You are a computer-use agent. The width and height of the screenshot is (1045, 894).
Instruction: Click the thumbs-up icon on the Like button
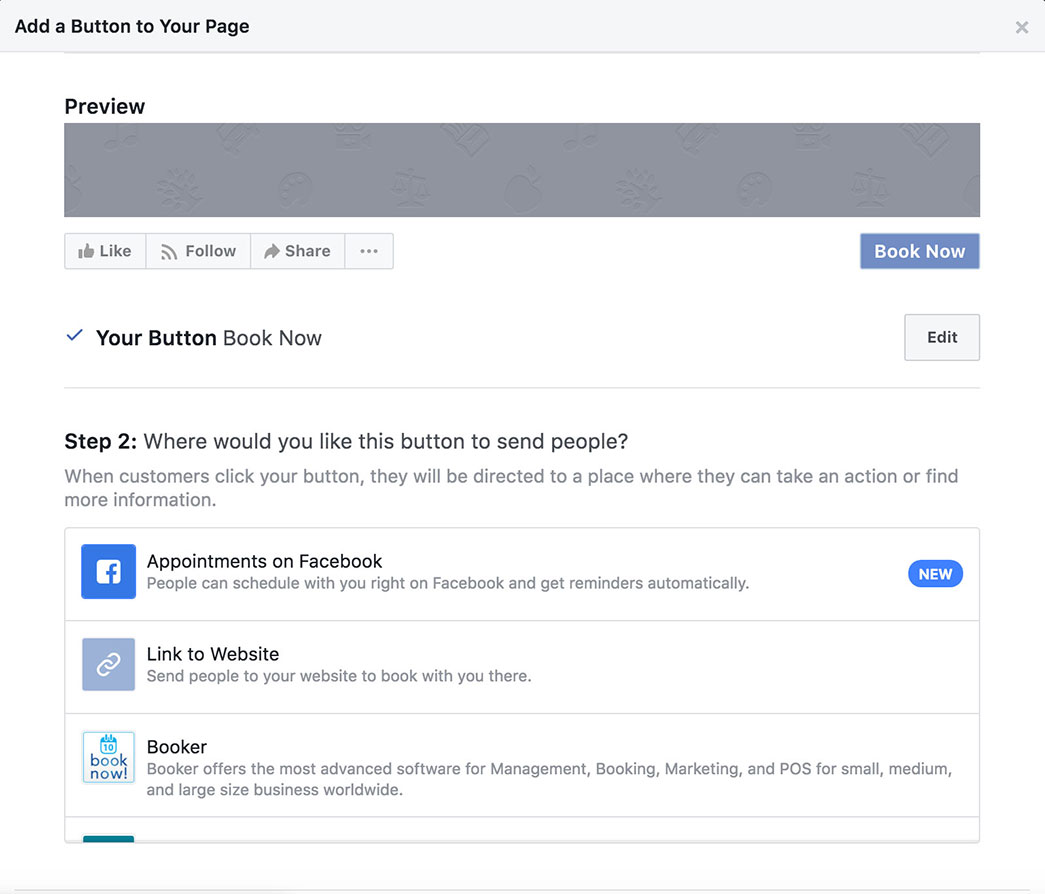pos(86,251)
